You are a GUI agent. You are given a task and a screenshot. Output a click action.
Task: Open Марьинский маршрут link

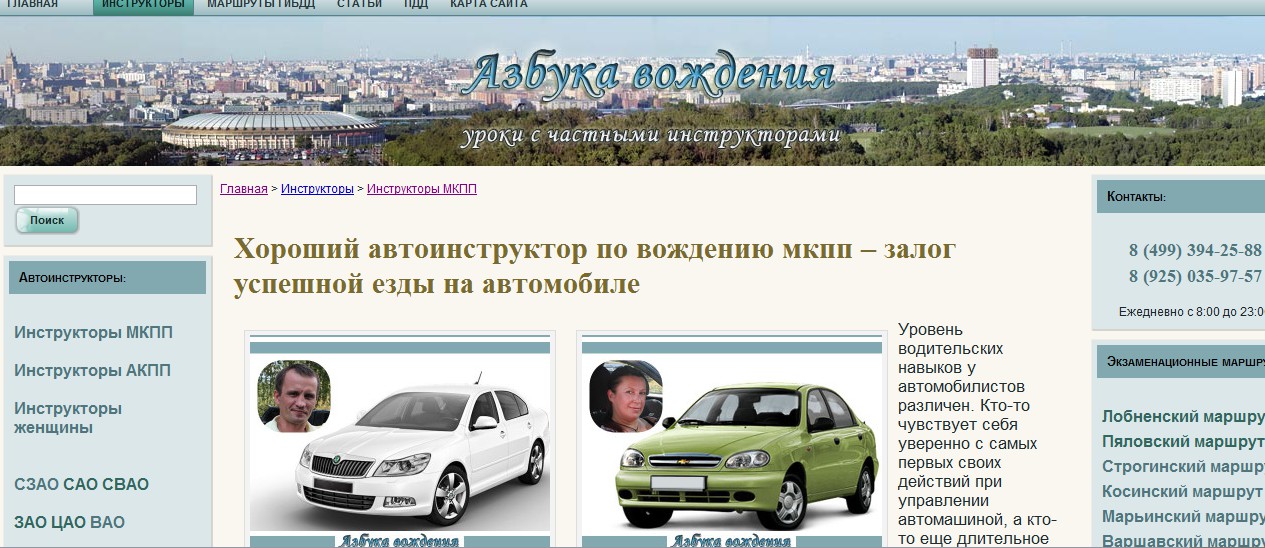click(x=1183, y=516)
